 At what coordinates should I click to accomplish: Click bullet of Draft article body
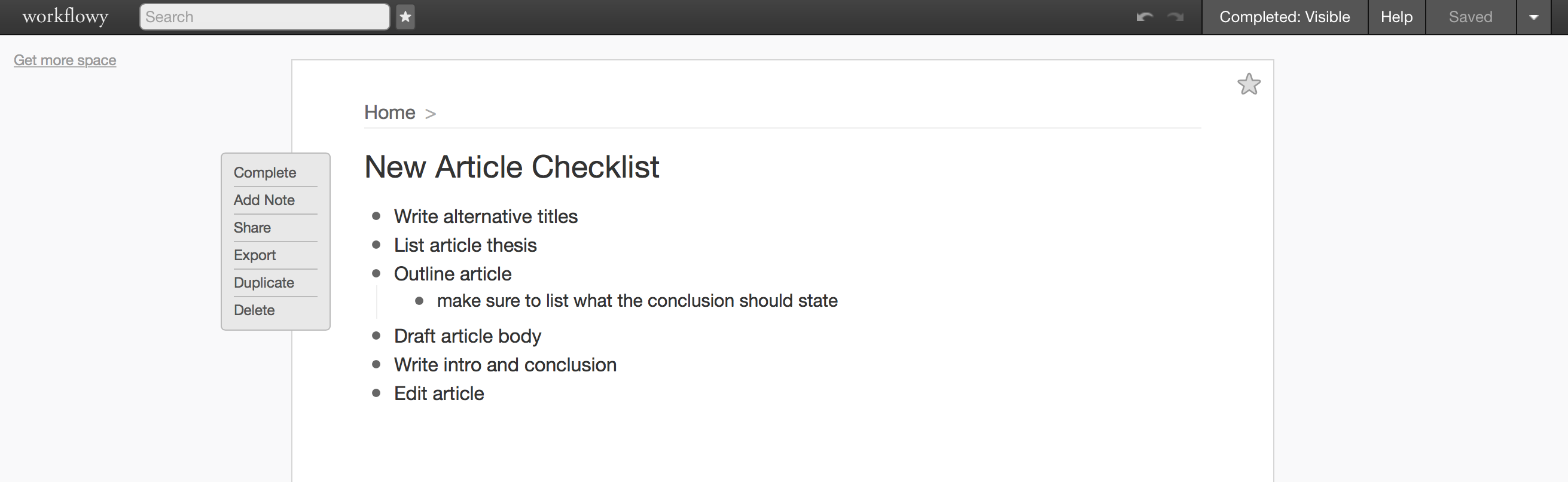tap(376, 336)
